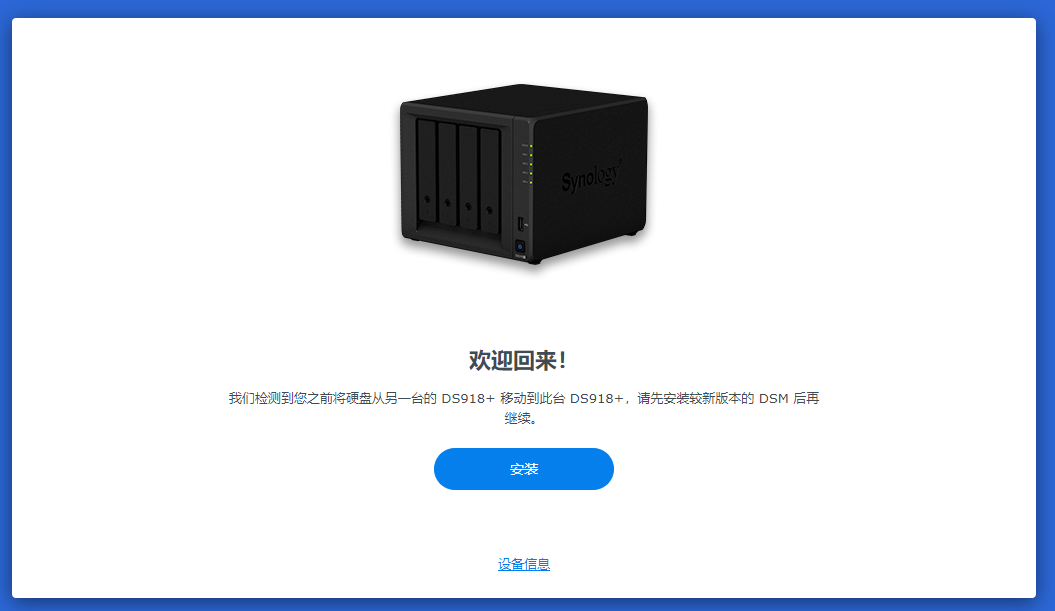
Task: Click the DSM word in the message
Action: point(773,398)
